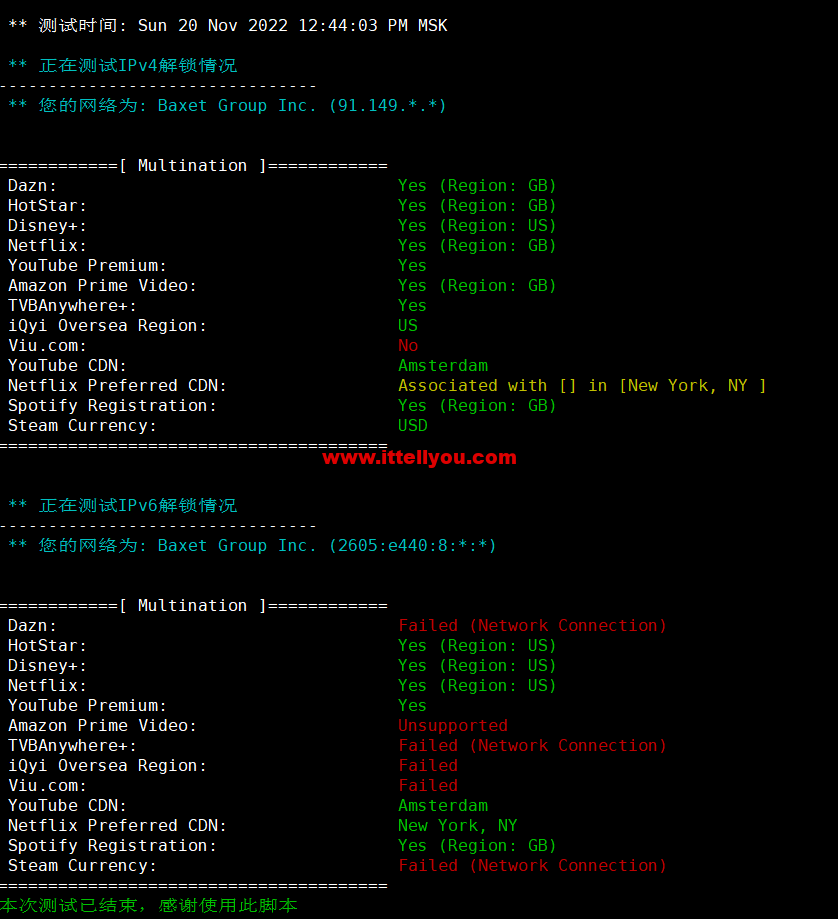Select "YouTube Premium:" label in the IPv6 results
This screenshot has width=838, height=919.
pyautogui.click(x=87, y=706)
